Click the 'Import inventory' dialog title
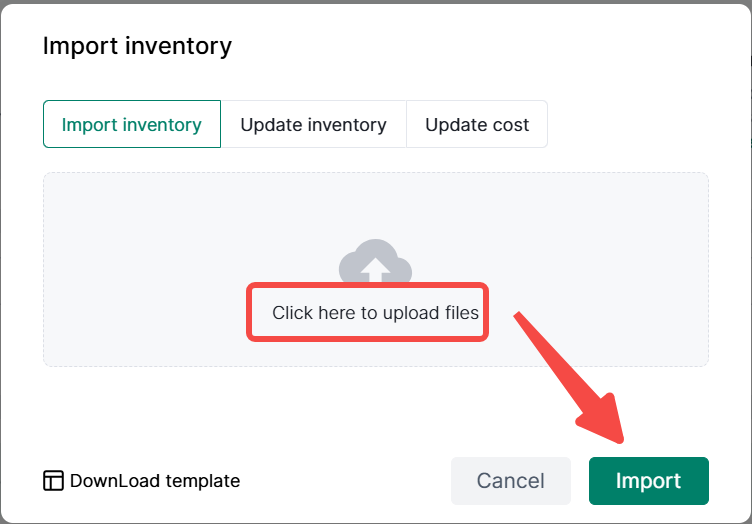This screenshot has height=524, width=752. 137,46
